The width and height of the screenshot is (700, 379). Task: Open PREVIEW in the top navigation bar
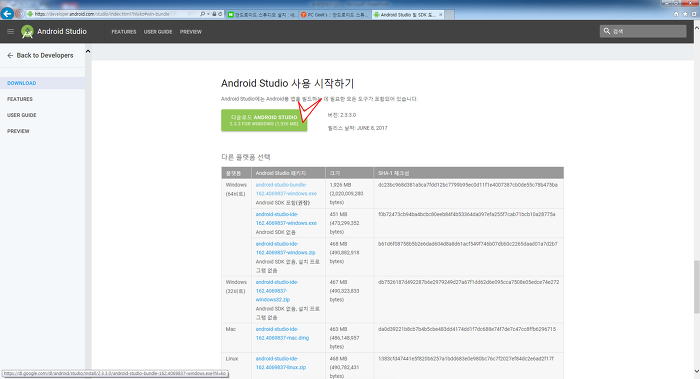191,32
